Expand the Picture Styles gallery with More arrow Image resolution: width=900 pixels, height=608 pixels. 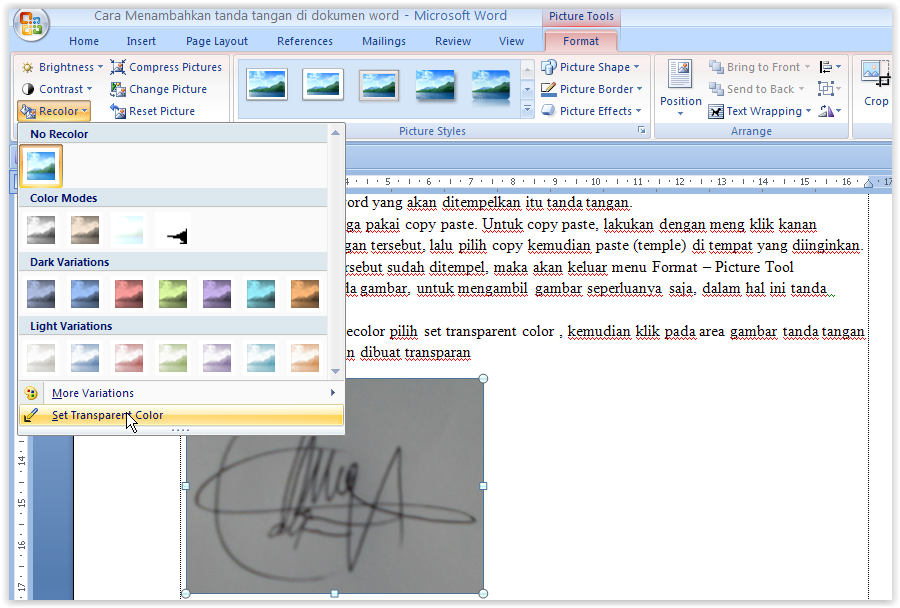[527, 109]
